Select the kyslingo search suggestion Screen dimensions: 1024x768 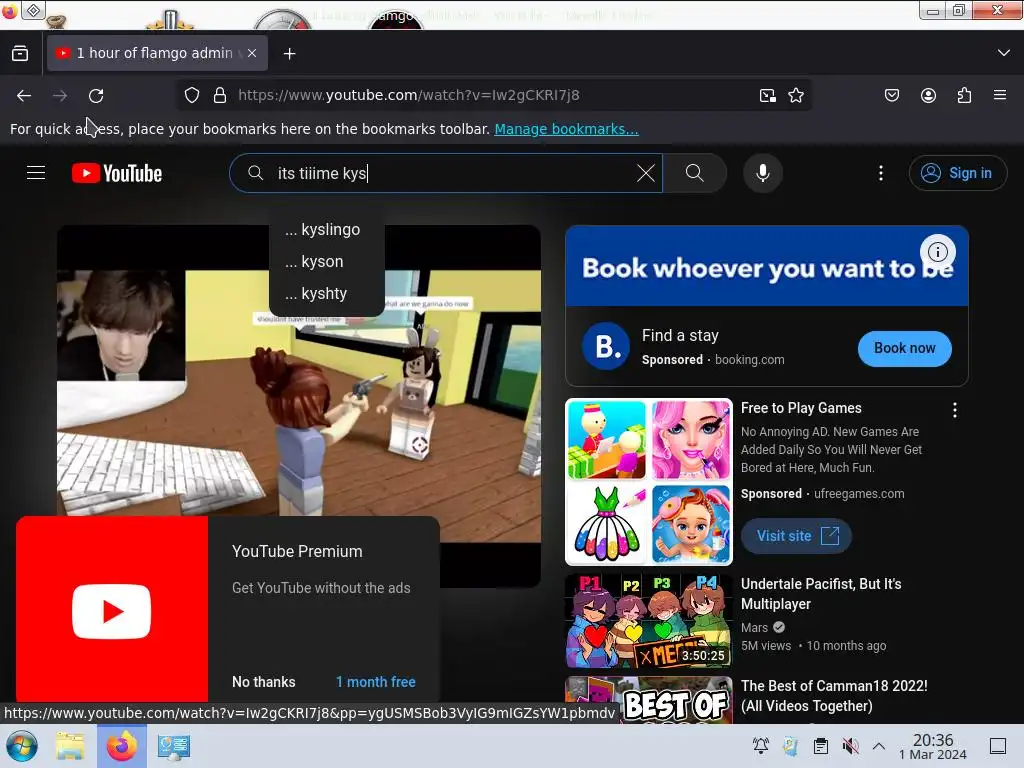[x=327, y=229]
